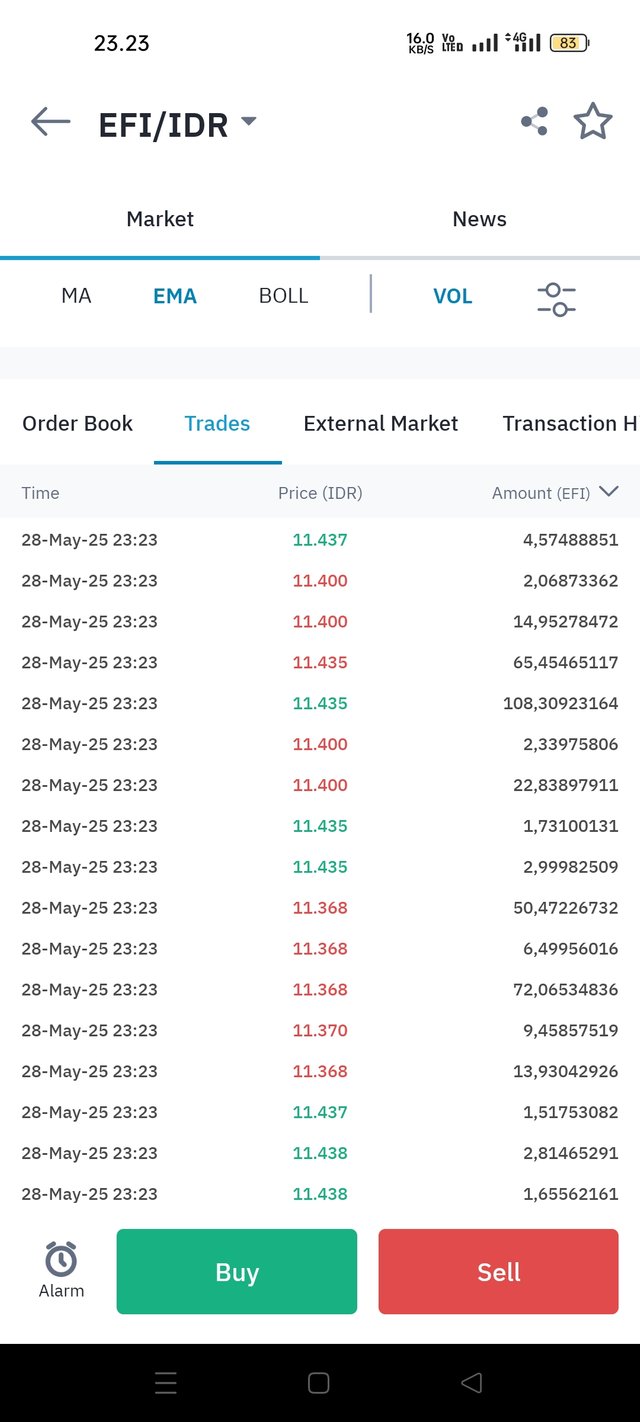The height and width of the screenshot is (1422, 640).
Task: Add EFI/IDR to favorites with star
Action: click(x=593, y=122)
